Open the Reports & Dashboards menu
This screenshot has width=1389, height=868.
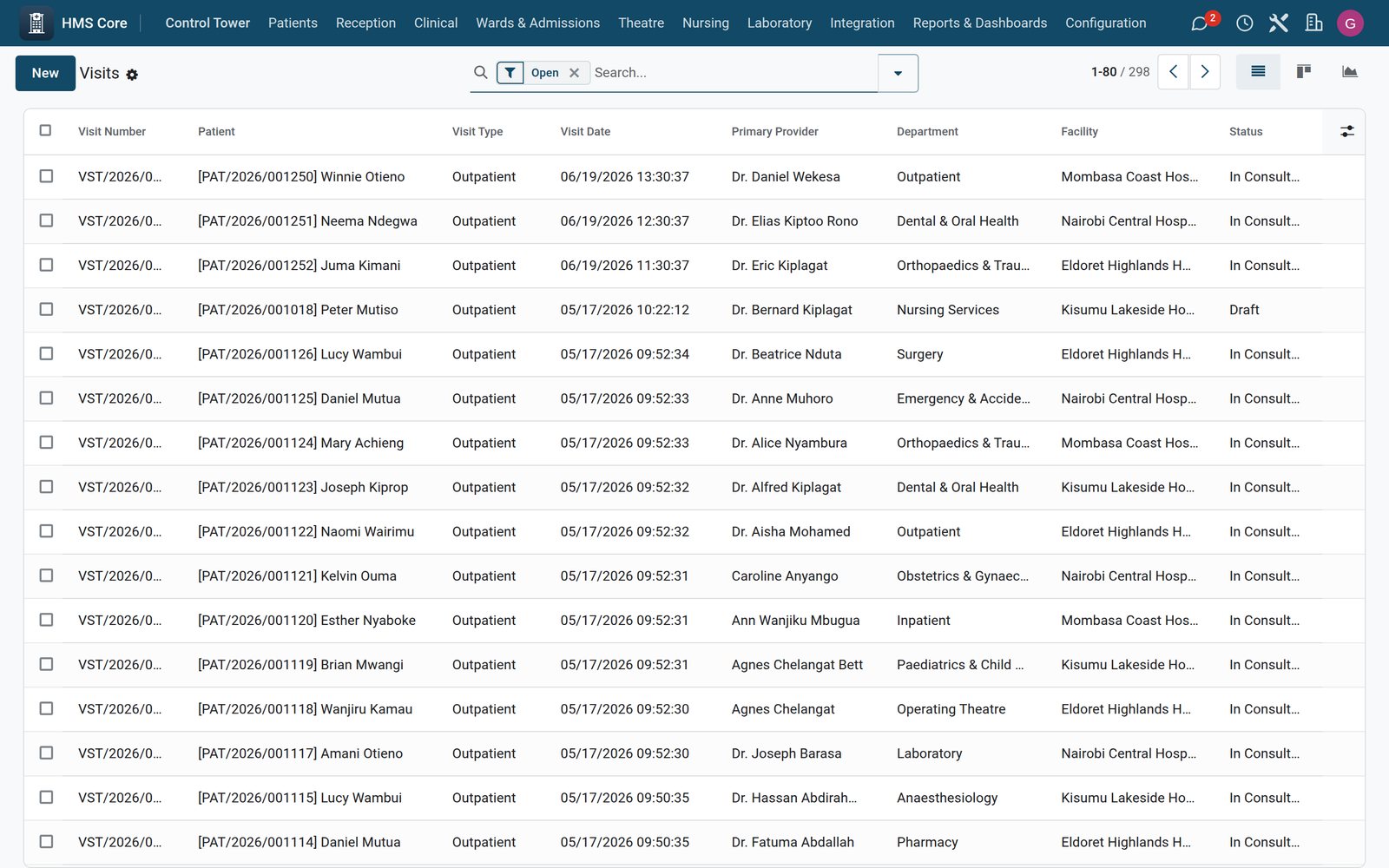[x=979, y=23]
